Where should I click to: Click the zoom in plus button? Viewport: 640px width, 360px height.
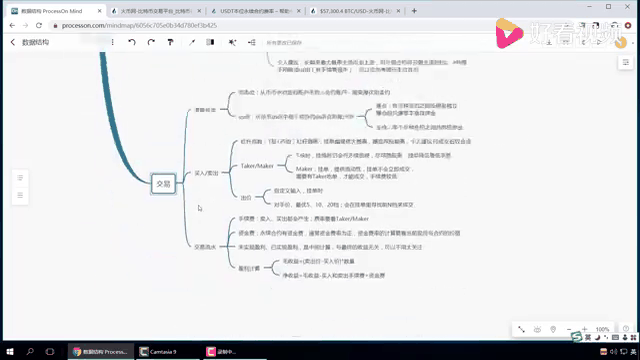point(584,329)
